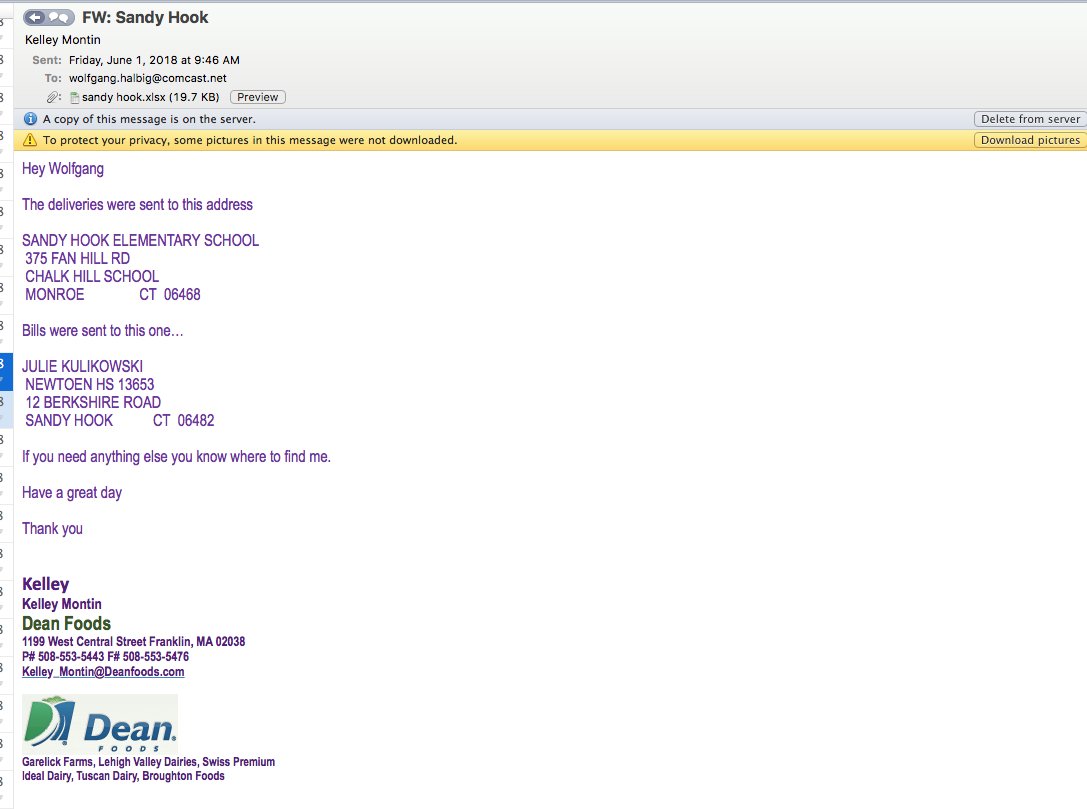Click the 1199 West Central Street address
The width and height of the screenshot is (1087, 809).
(x=134, y=641)
